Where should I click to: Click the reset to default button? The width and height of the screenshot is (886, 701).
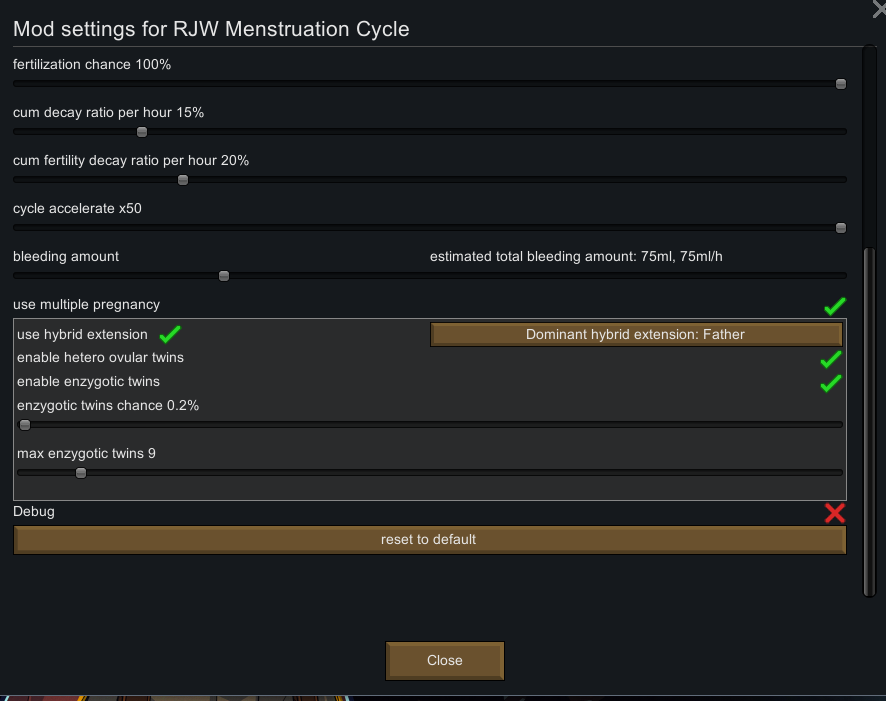tap(429, 539)
